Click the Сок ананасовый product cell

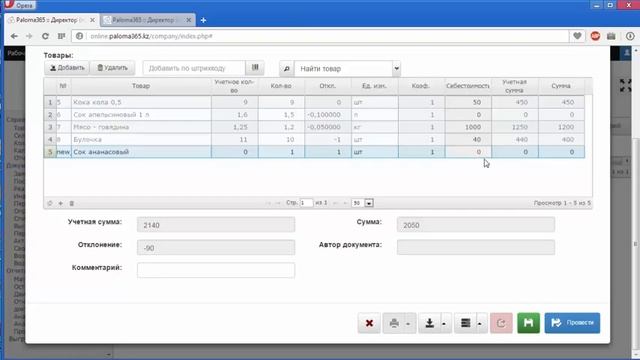(x=141, y=152)
